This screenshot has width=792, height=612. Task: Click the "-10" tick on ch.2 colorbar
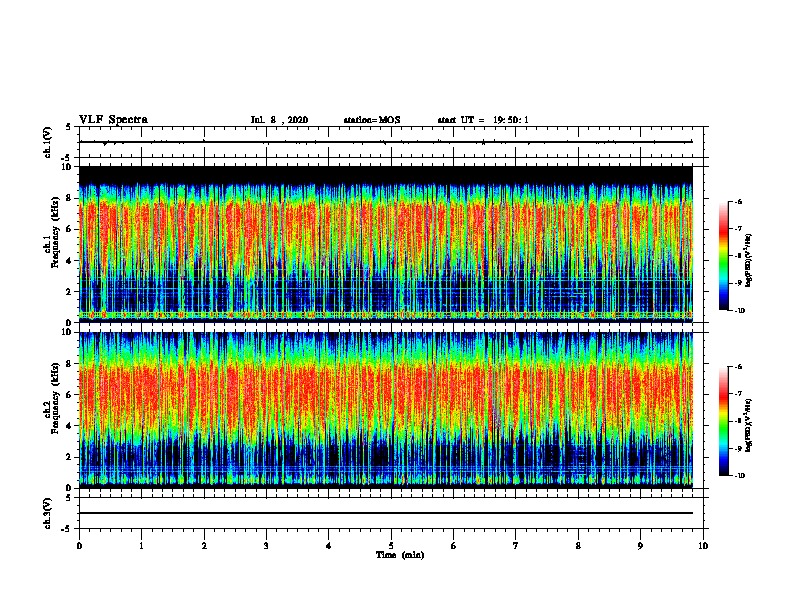739,476
